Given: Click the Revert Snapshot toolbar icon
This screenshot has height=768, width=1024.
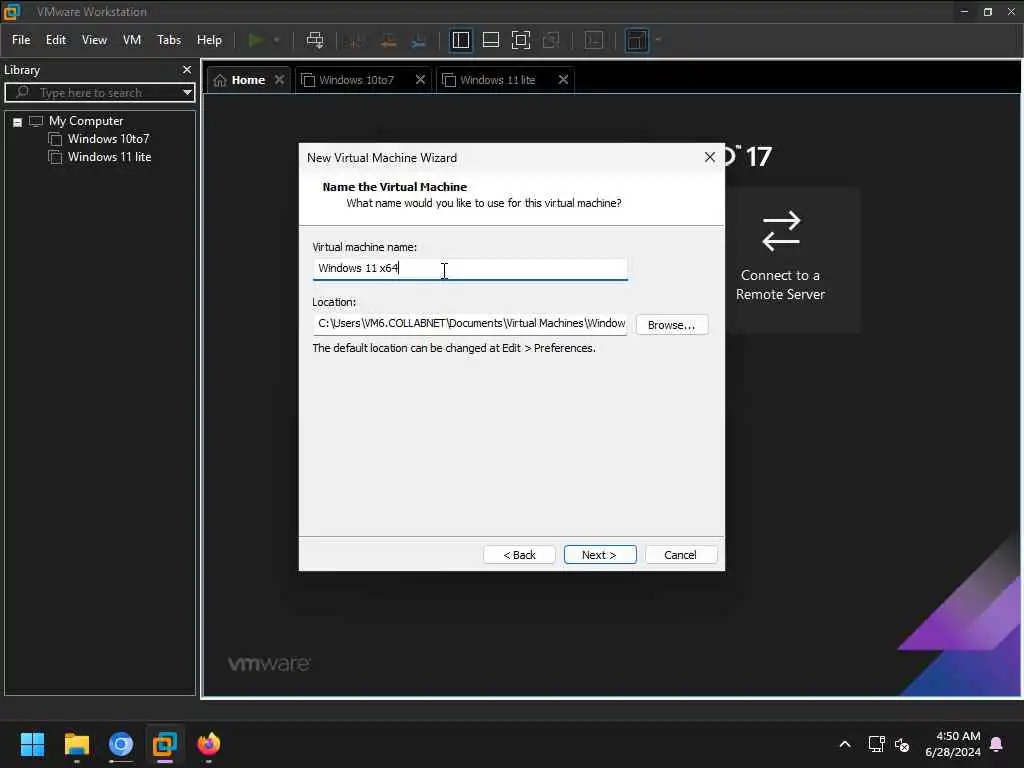Looking at the screenshot, I should pos(388,40).
